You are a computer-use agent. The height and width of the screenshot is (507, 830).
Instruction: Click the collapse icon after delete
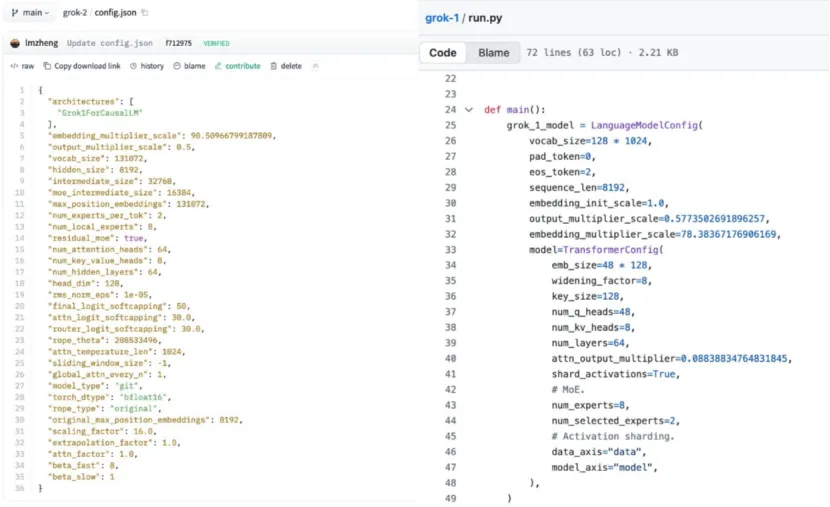pyautogui.click(x=316, y=66)
